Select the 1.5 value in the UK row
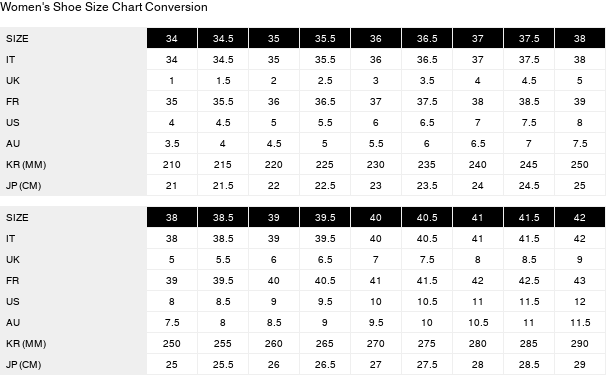 (x=223, y=80)
